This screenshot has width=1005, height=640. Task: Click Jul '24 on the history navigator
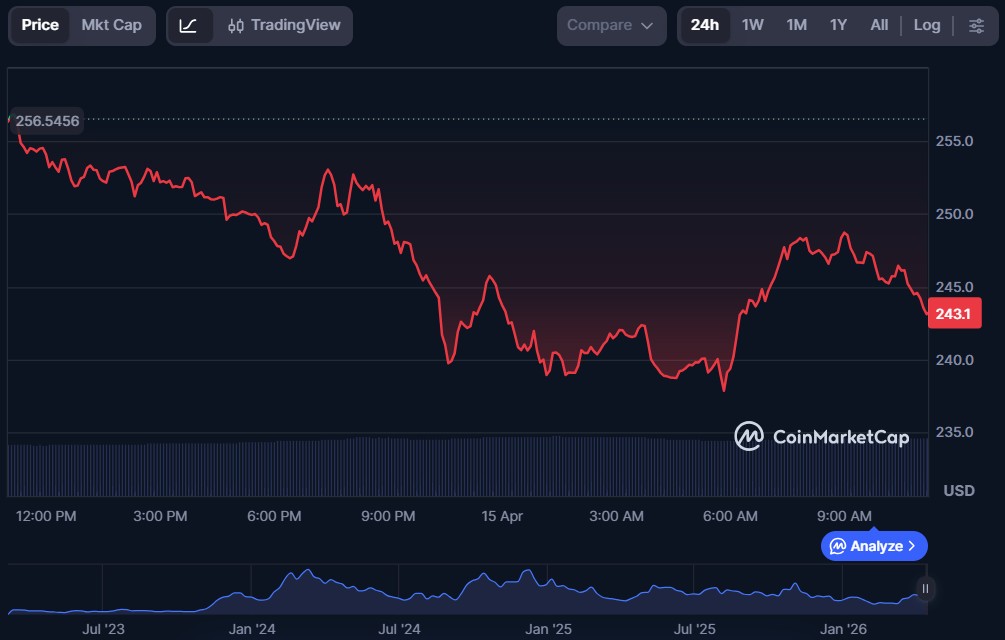click(400, 629)
